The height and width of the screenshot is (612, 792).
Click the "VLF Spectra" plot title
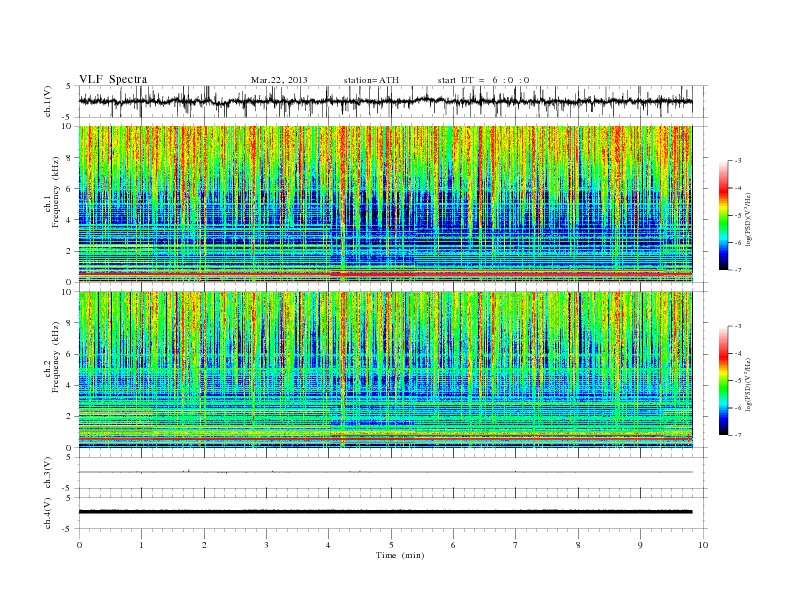[113, 79]
